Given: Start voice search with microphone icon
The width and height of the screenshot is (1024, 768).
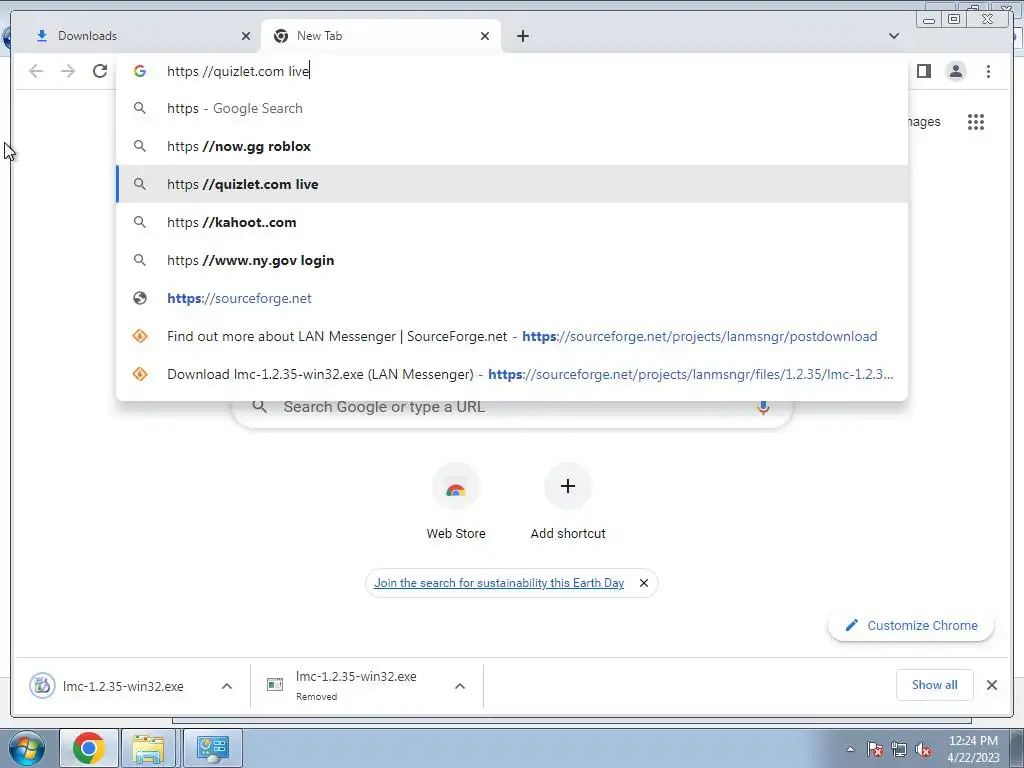Looking at the screenshot, I should [763, 408].
